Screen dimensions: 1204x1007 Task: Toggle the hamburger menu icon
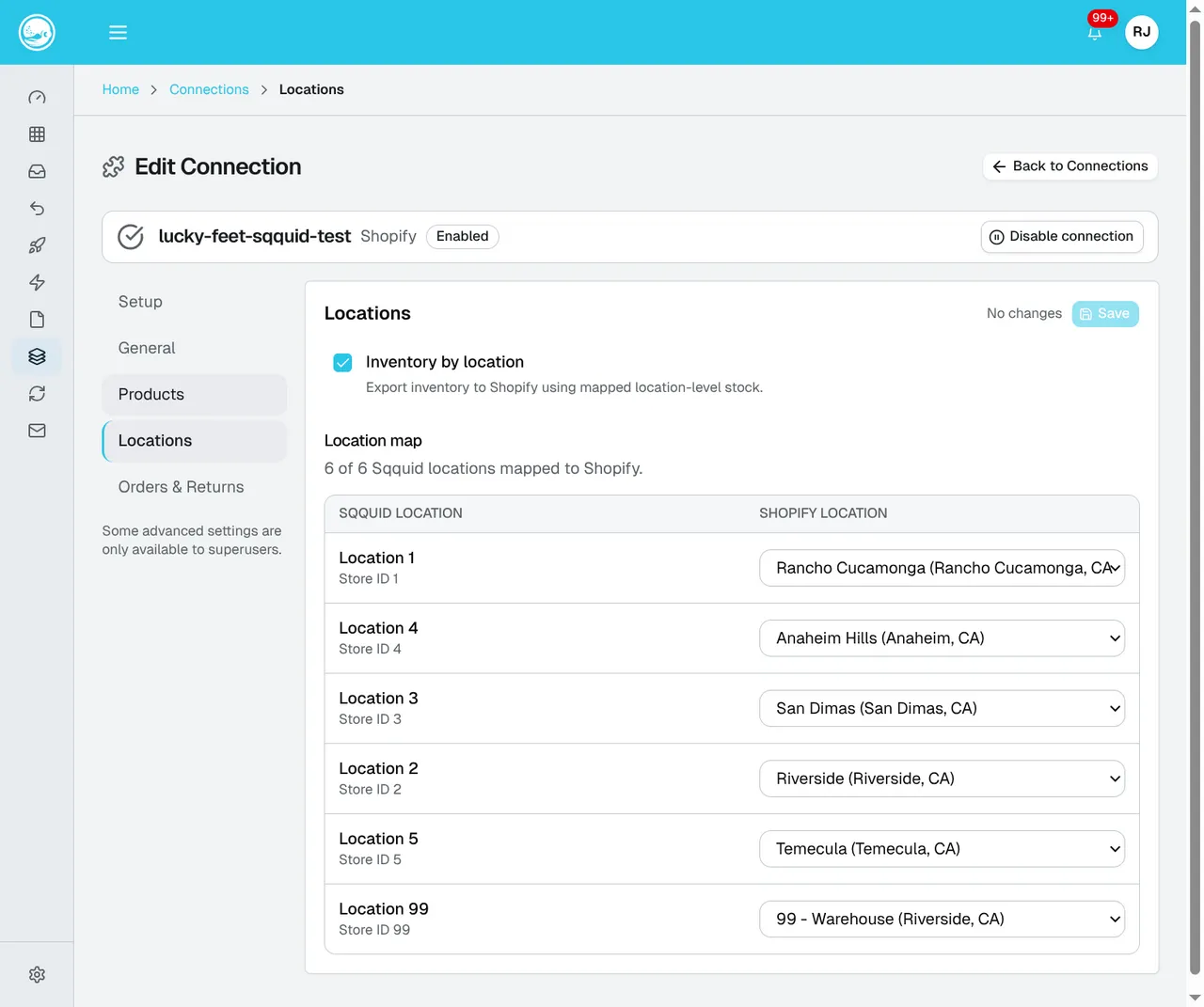click(x=118, y=32)
